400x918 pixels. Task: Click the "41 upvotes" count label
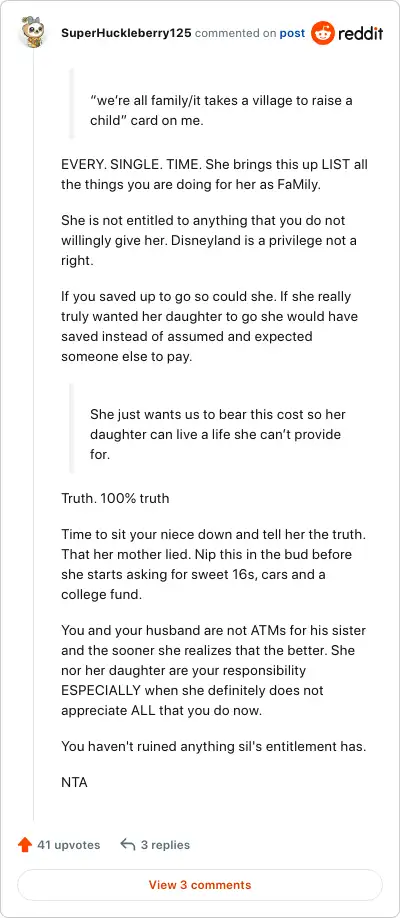[69, 845]
